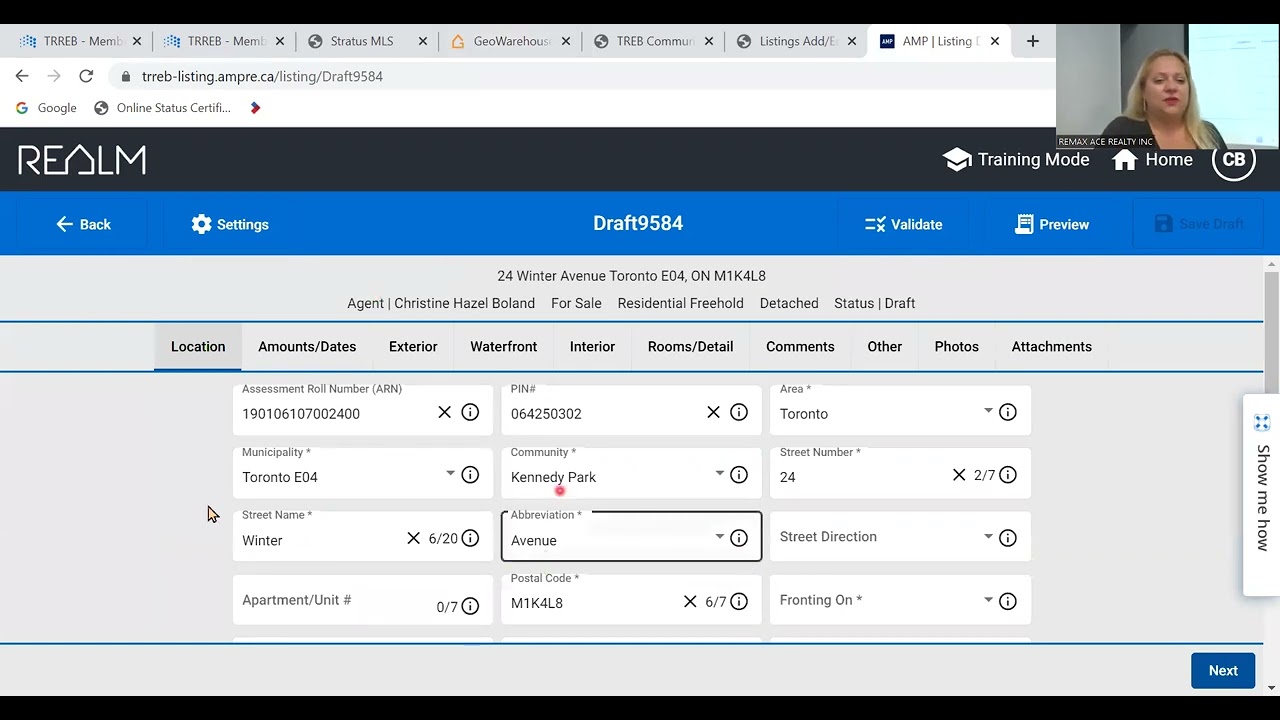Show info for Street Number field
The image size is (1280, 720).
[1008, 475]
